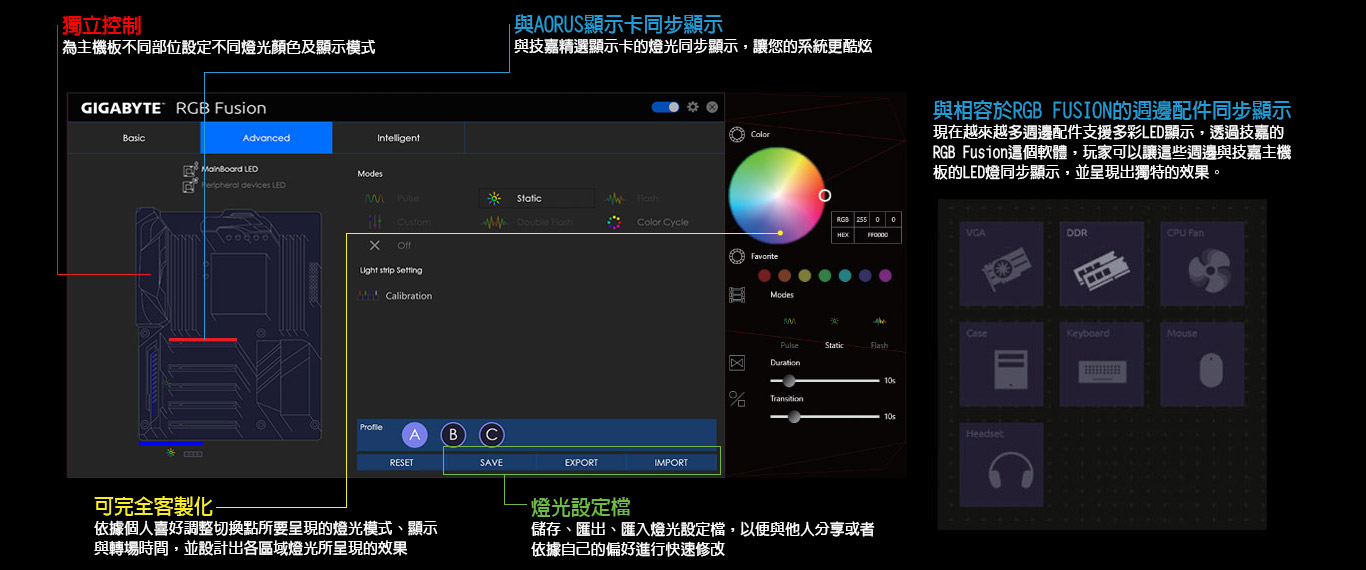
Task: Select profile C
Action: (491, 435)
